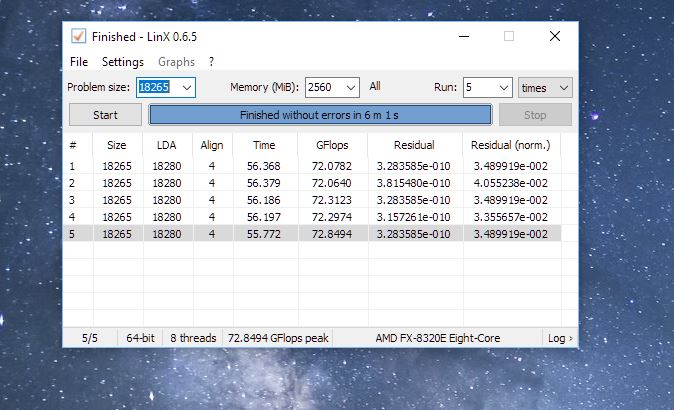Expand the Problem size dropdown arrow
Image resolution: width=674 pixels, height=410 pixels.
coord(187,88)
